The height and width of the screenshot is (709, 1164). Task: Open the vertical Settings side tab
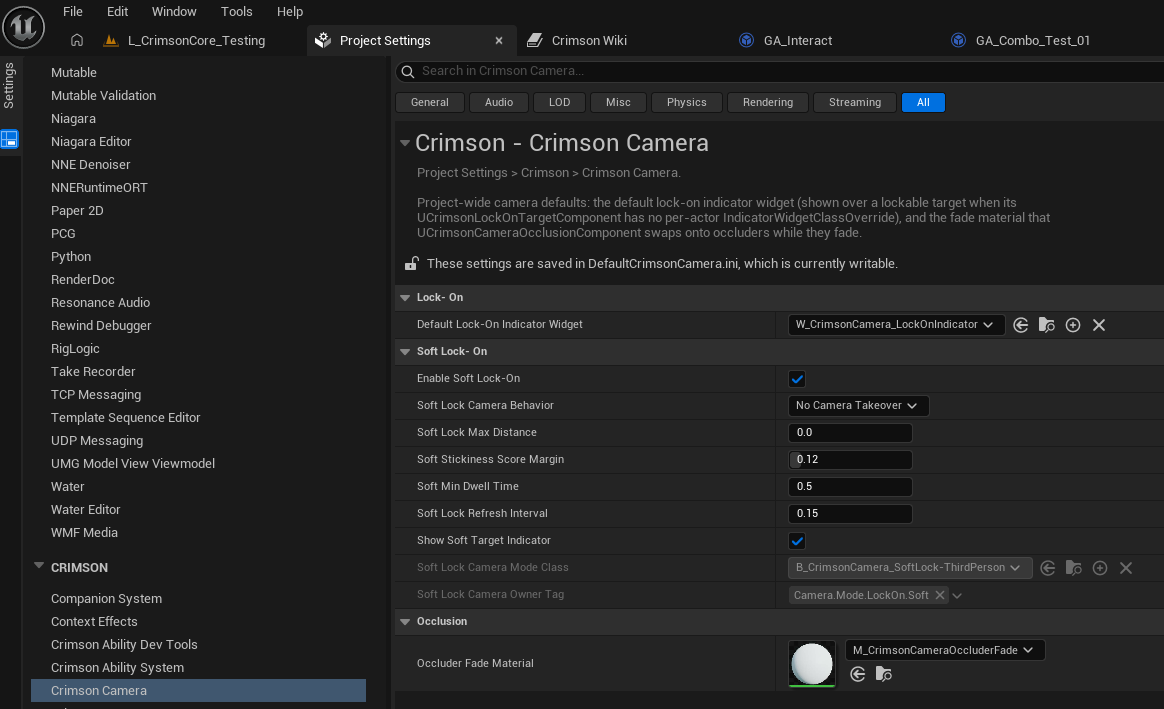[x=9, y=85]
